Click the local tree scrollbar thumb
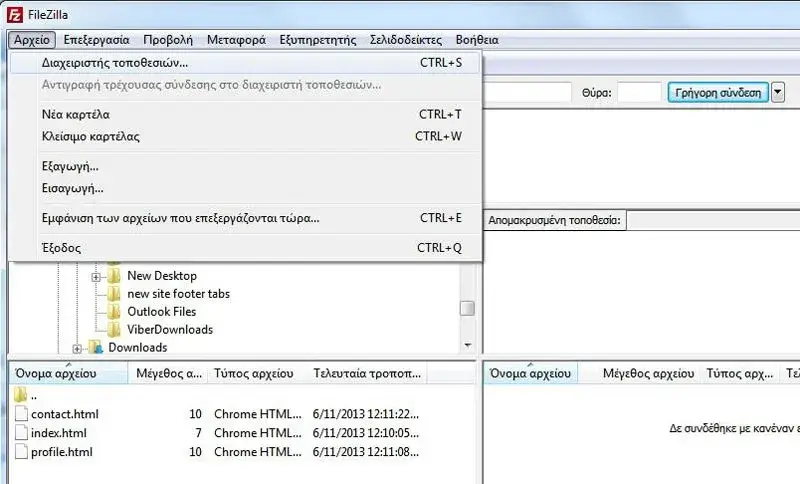 (467, 309)
